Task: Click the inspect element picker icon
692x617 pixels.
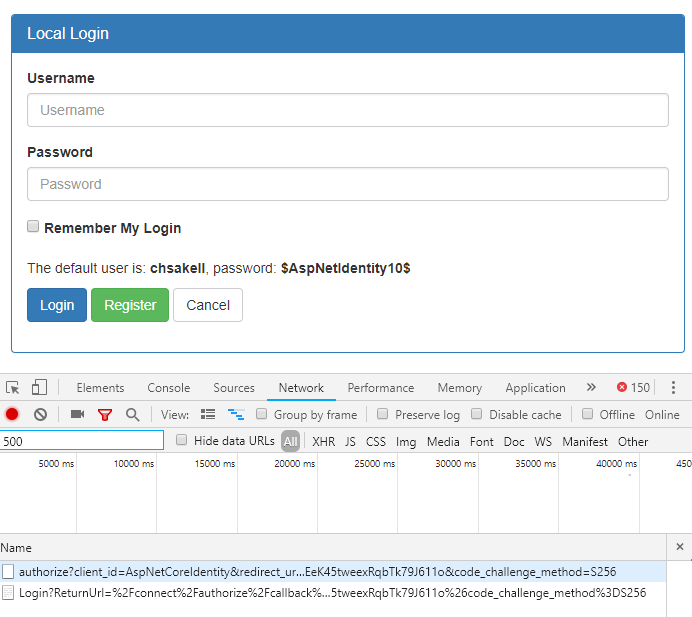Action: [x=13, y=388]
